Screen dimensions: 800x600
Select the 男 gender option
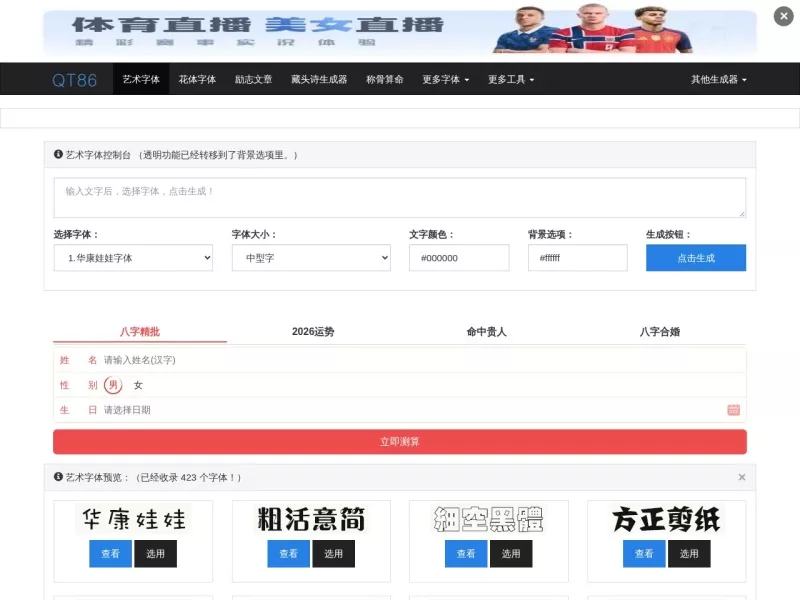pos(113,385)
